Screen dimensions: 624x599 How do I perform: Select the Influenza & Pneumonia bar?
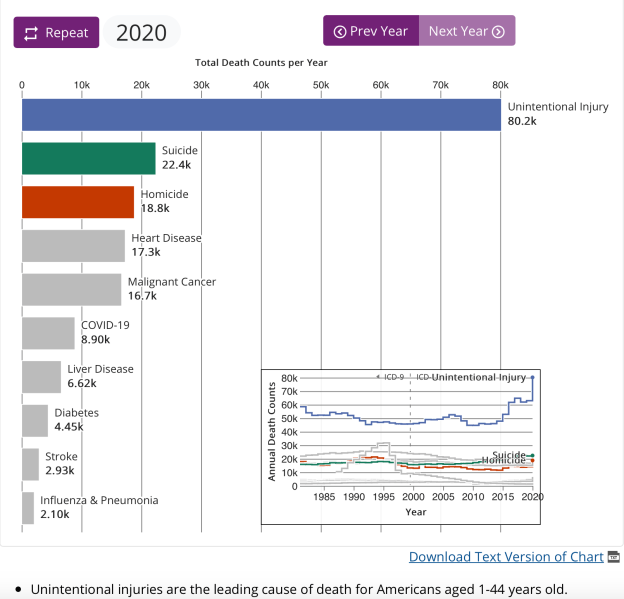pos(28,508)
